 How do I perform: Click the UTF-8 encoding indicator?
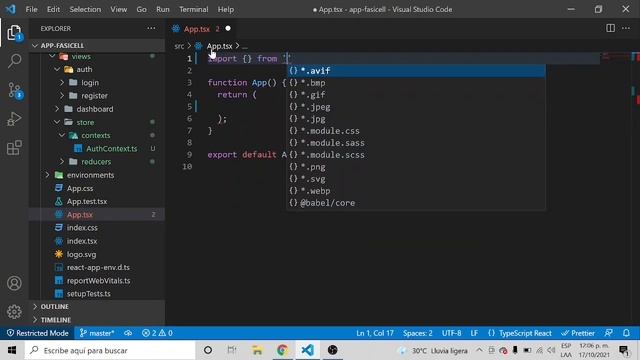pyautogui.click(x=451, y=333)
